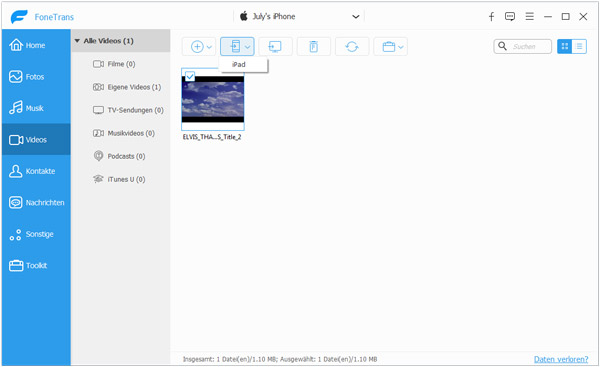Image resolution: width=600 pixels, height=367 pixels.
Task: Click the Insgesamt status bar text
Action: (280, 359)
